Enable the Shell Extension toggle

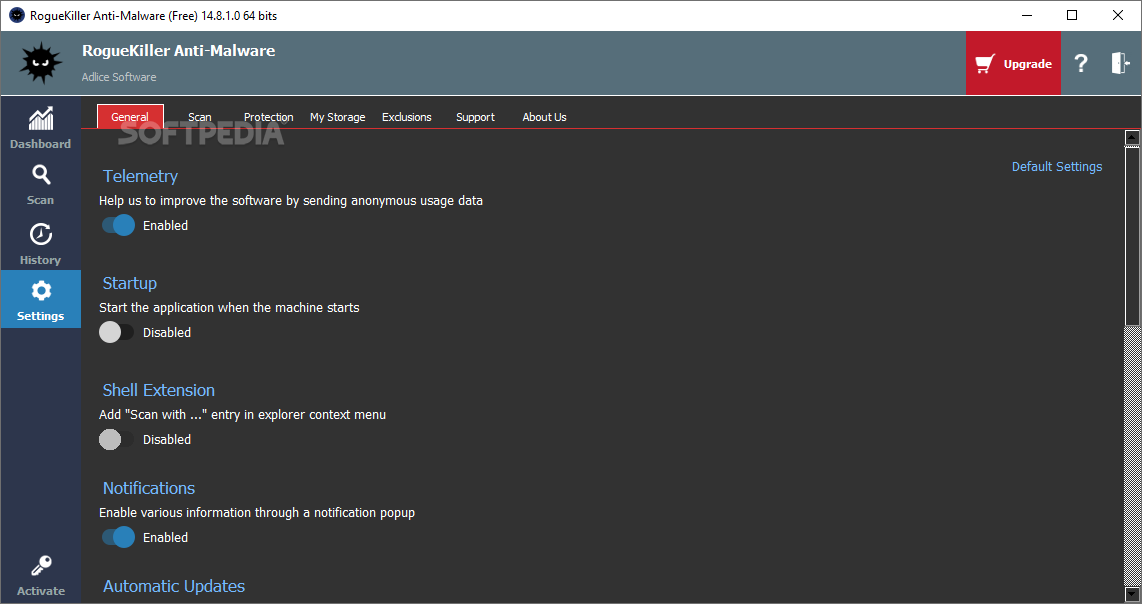[x=117, y=439]
